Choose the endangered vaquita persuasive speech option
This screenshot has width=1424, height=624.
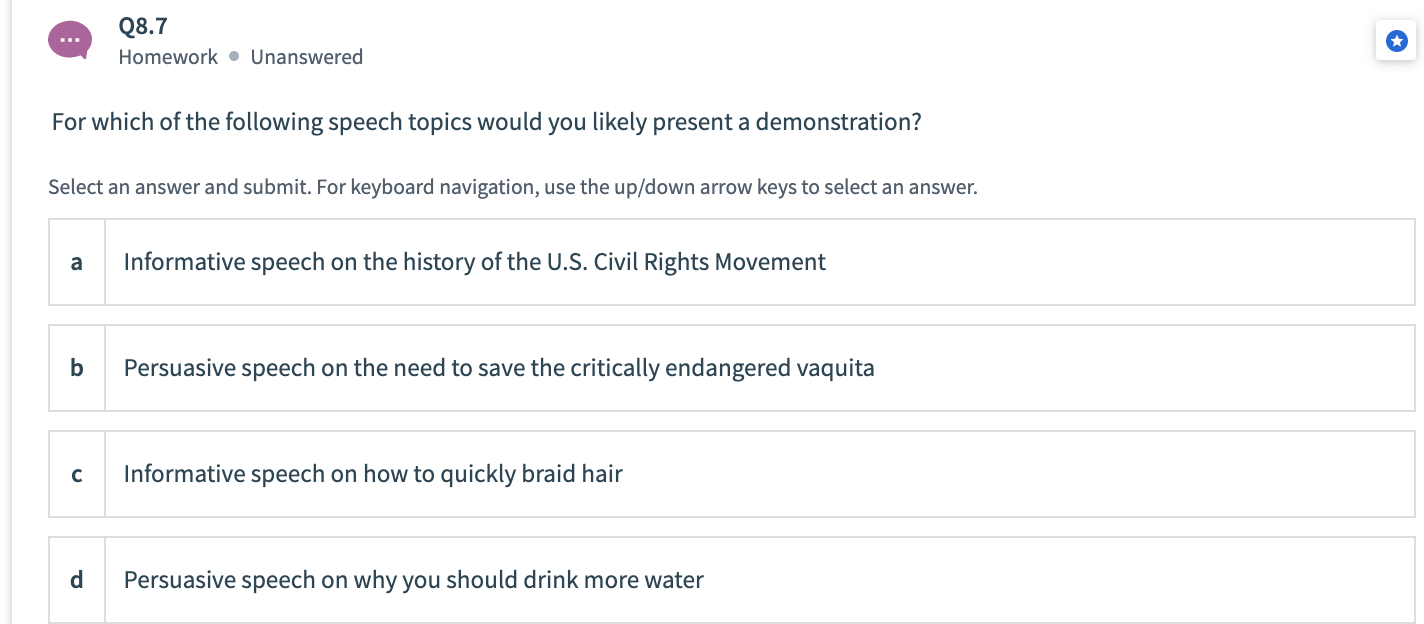pyautogui.click(x=498, y=368)
